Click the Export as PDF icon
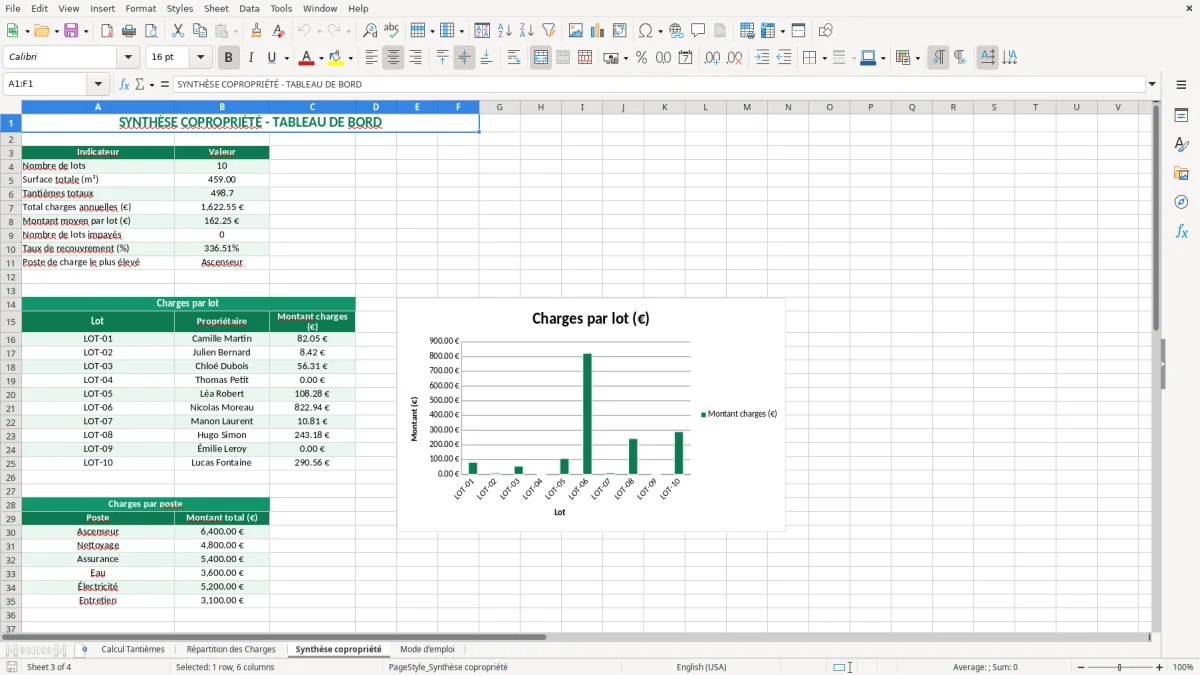 point(107,31)
